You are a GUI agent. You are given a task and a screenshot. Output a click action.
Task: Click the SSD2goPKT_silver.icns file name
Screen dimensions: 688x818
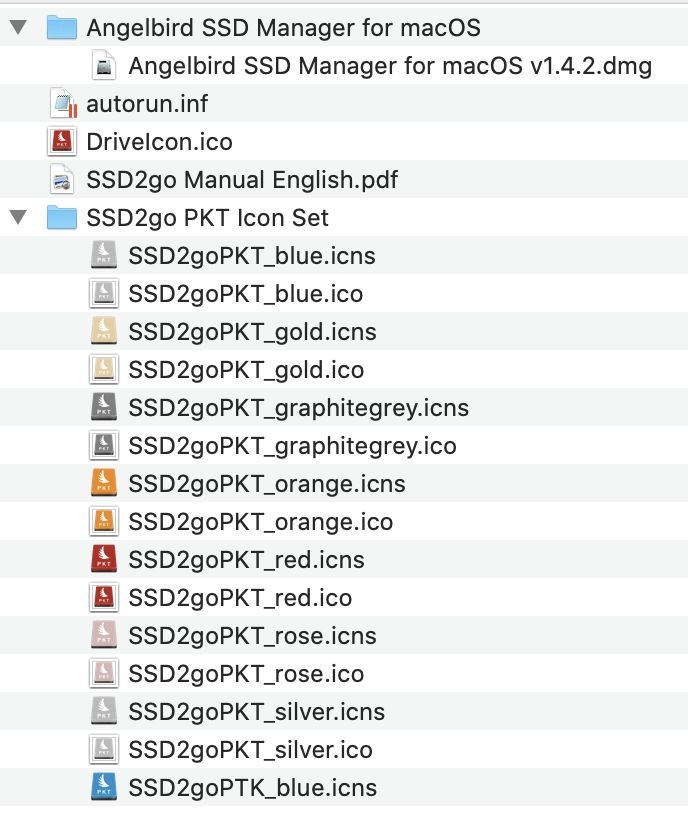256,712
